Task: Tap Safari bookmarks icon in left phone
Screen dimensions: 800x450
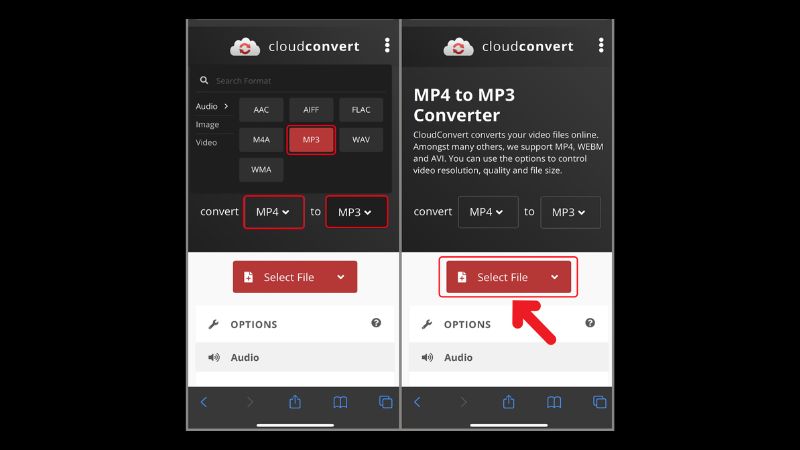Action: point(340,402)
